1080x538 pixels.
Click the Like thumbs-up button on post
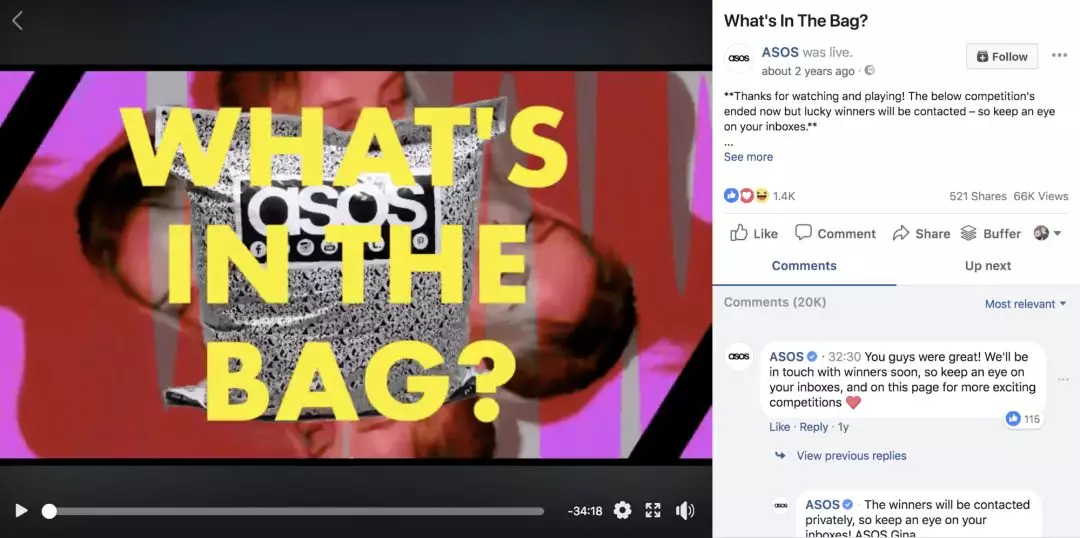point(754,234)
